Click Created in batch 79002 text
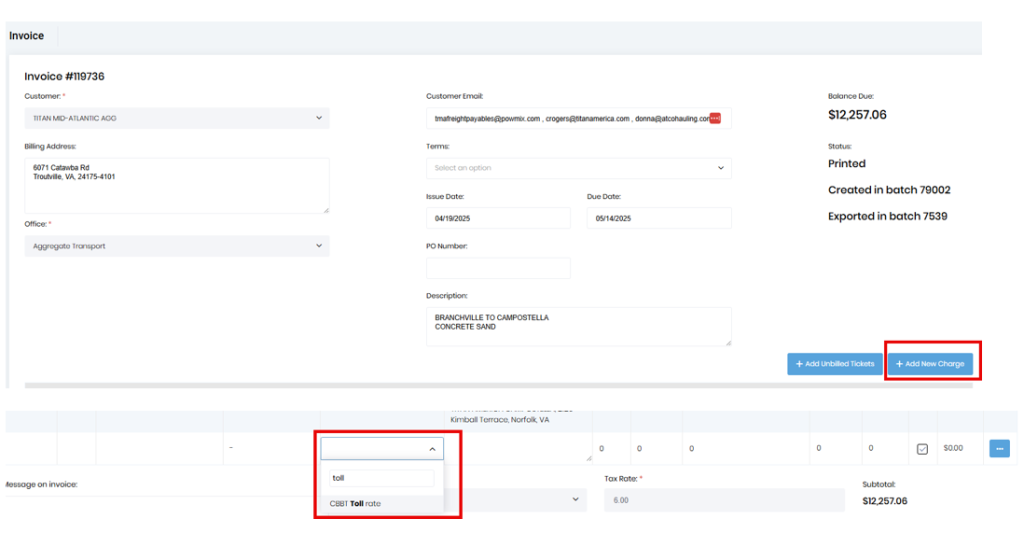 (889, 190)
